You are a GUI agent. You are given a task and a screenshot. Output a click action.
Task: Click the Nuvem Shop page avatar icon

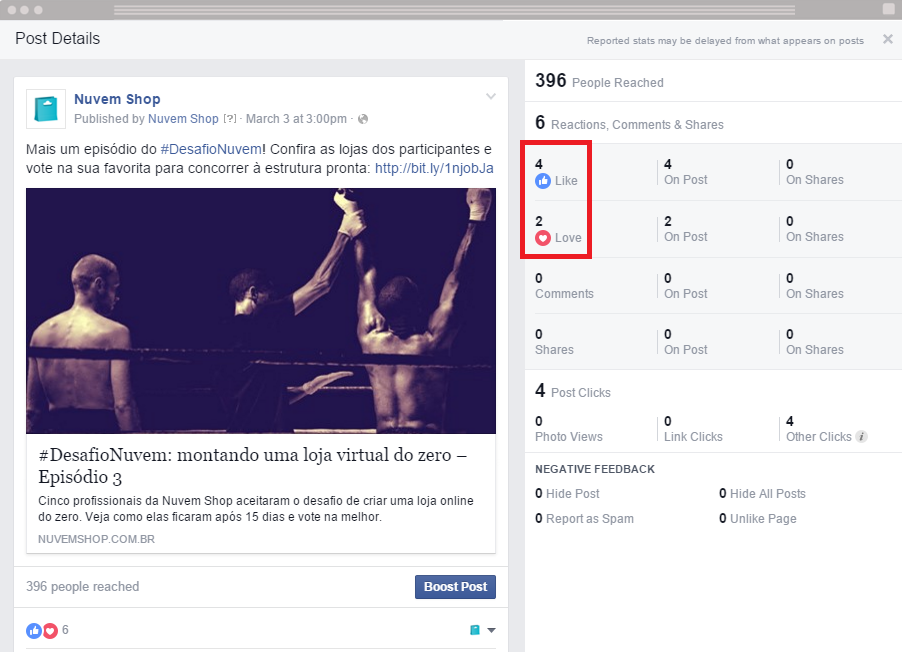(46, 109)
